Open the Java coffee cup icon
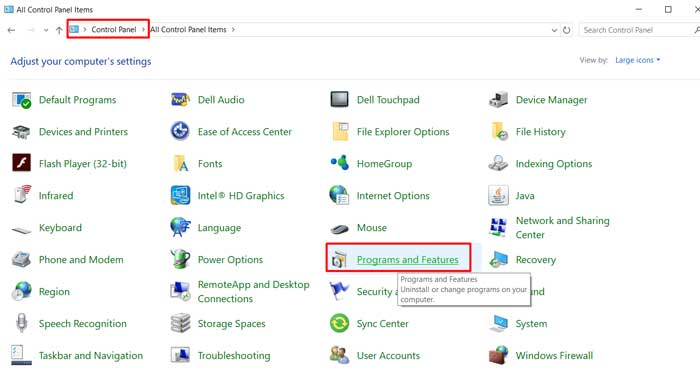Image resolution: width=700 pixels, height=373 pixels. [x=498, y=195]
